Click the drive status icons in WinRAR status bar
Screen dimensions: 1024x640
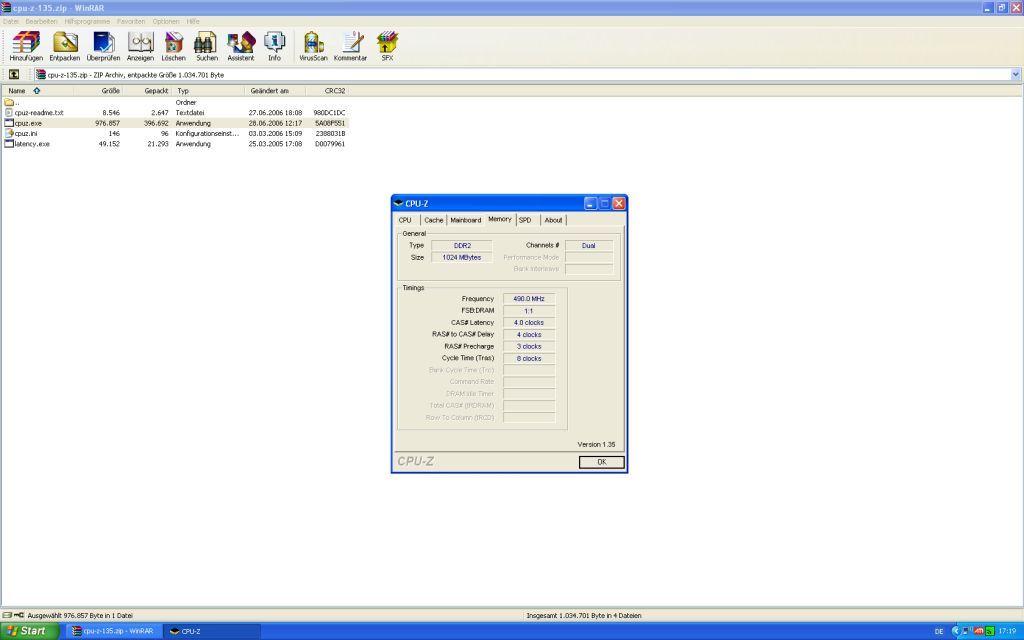point(13,615)
